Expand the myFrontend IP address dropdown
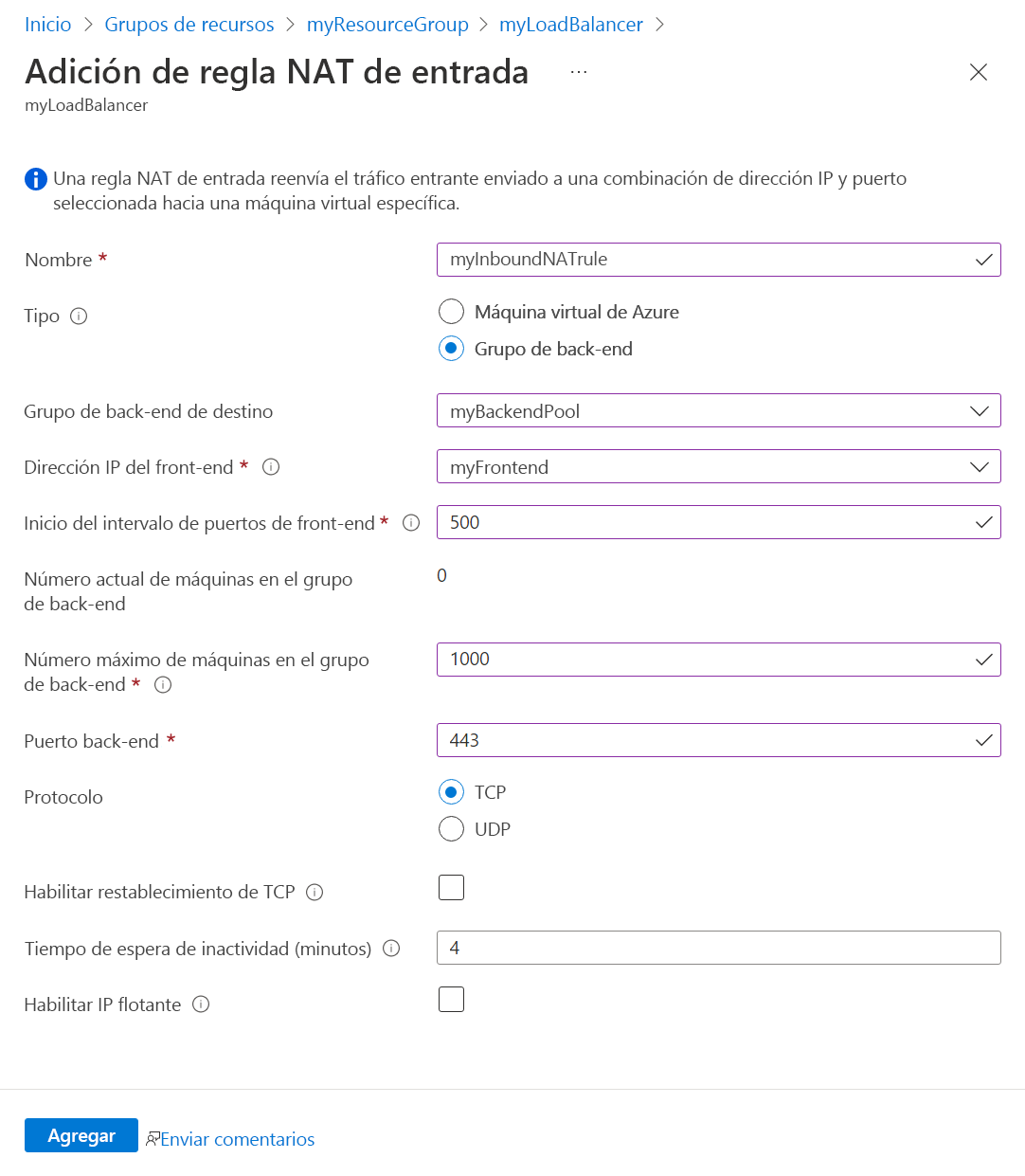1025x1176 pixels. [980, 466]
